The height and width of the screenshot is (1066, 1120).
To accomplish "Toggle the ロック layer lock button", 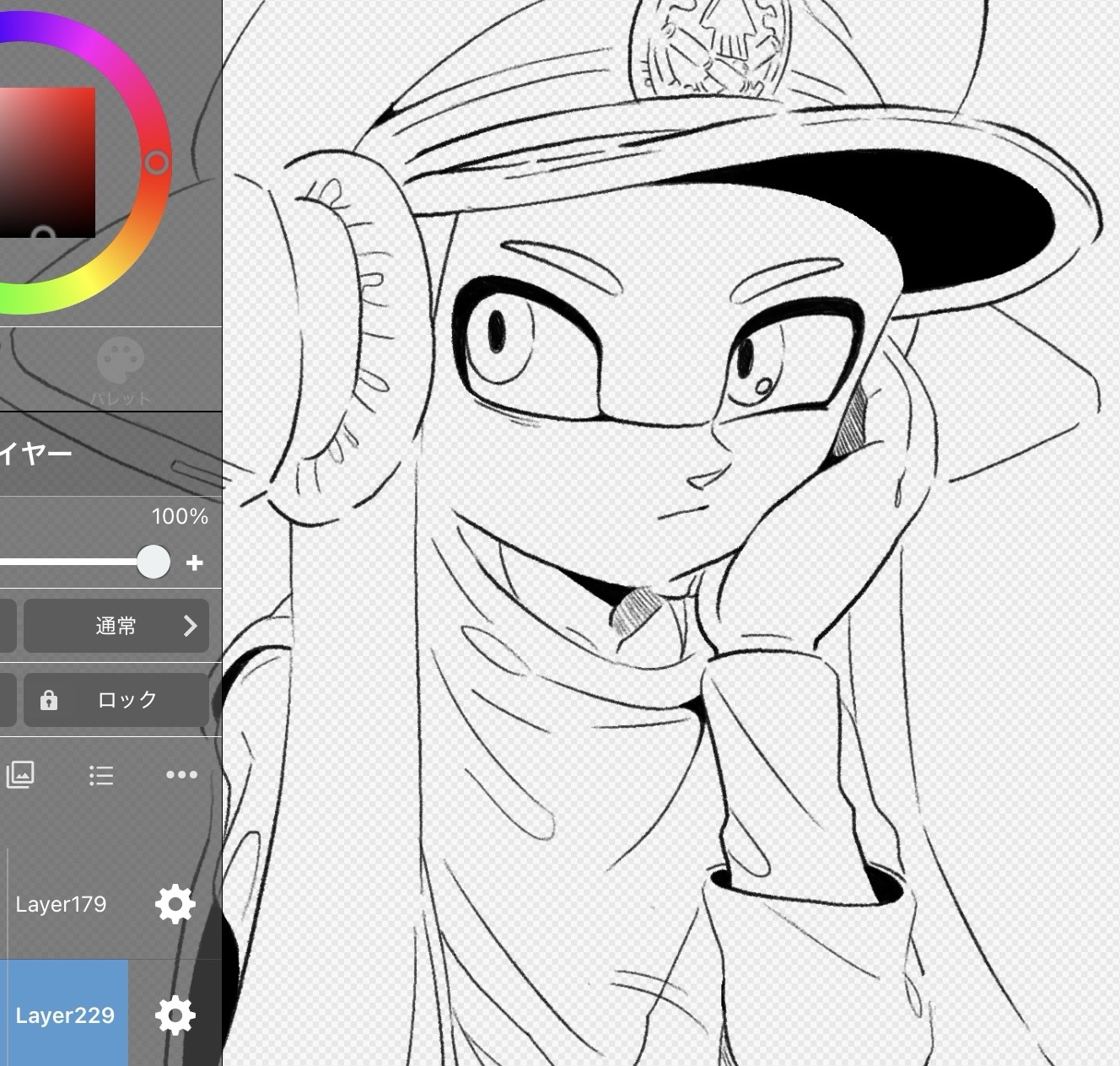I will click(x=116, y=699).
